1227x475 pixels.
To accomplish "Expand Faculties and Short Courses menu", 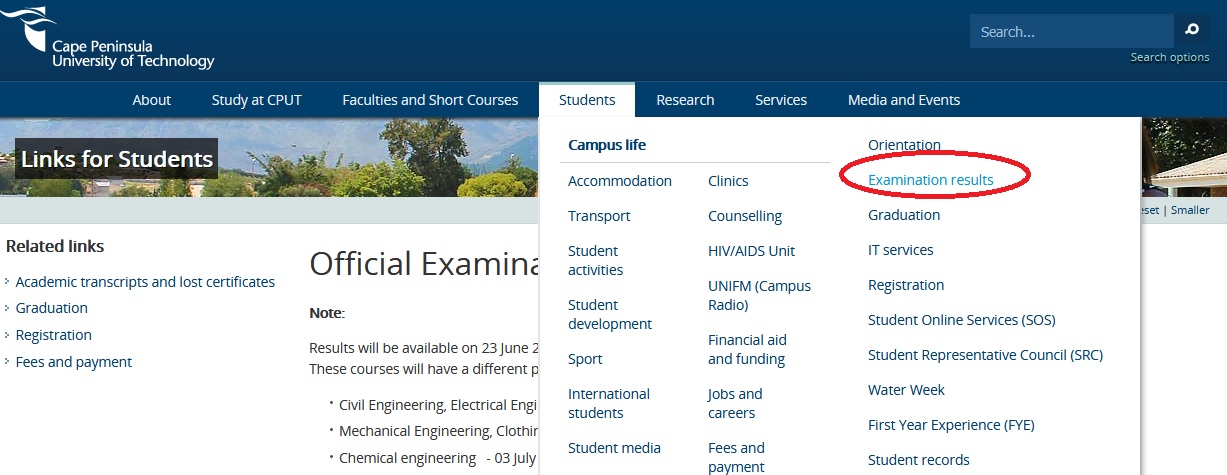I will coord(430,100).
